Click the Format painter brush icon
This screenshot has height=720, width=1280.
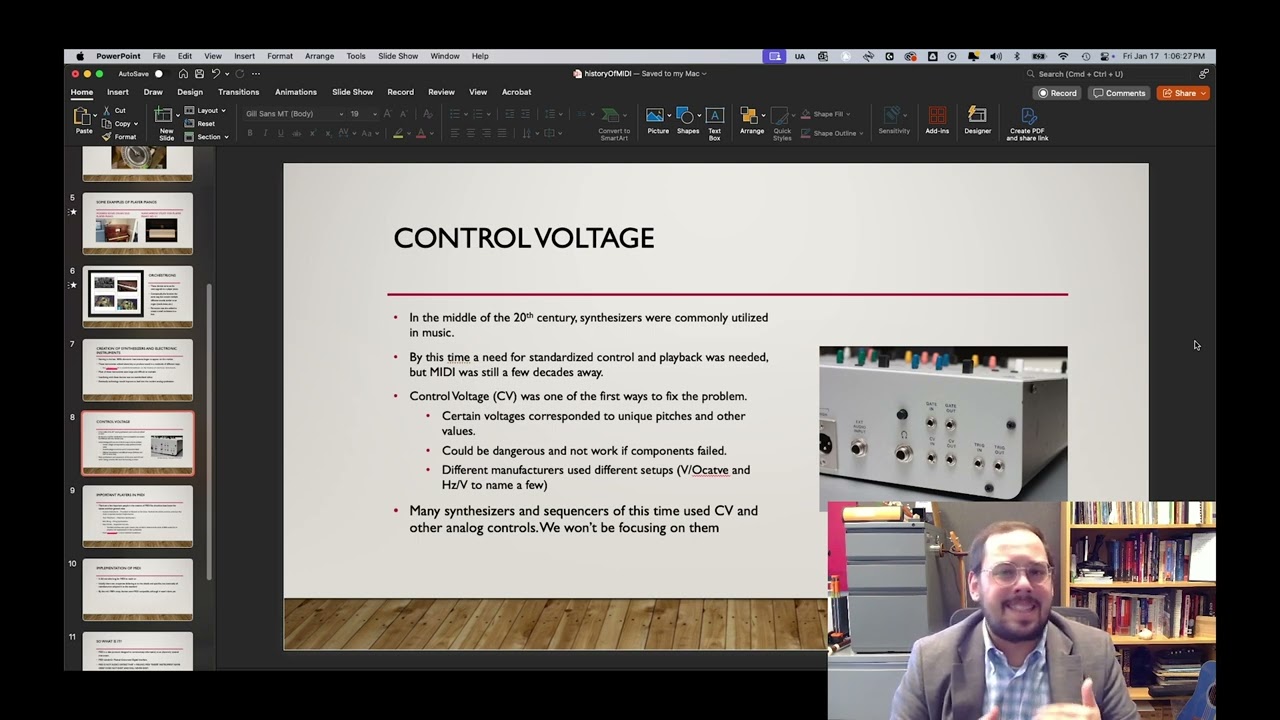point(106,137)
